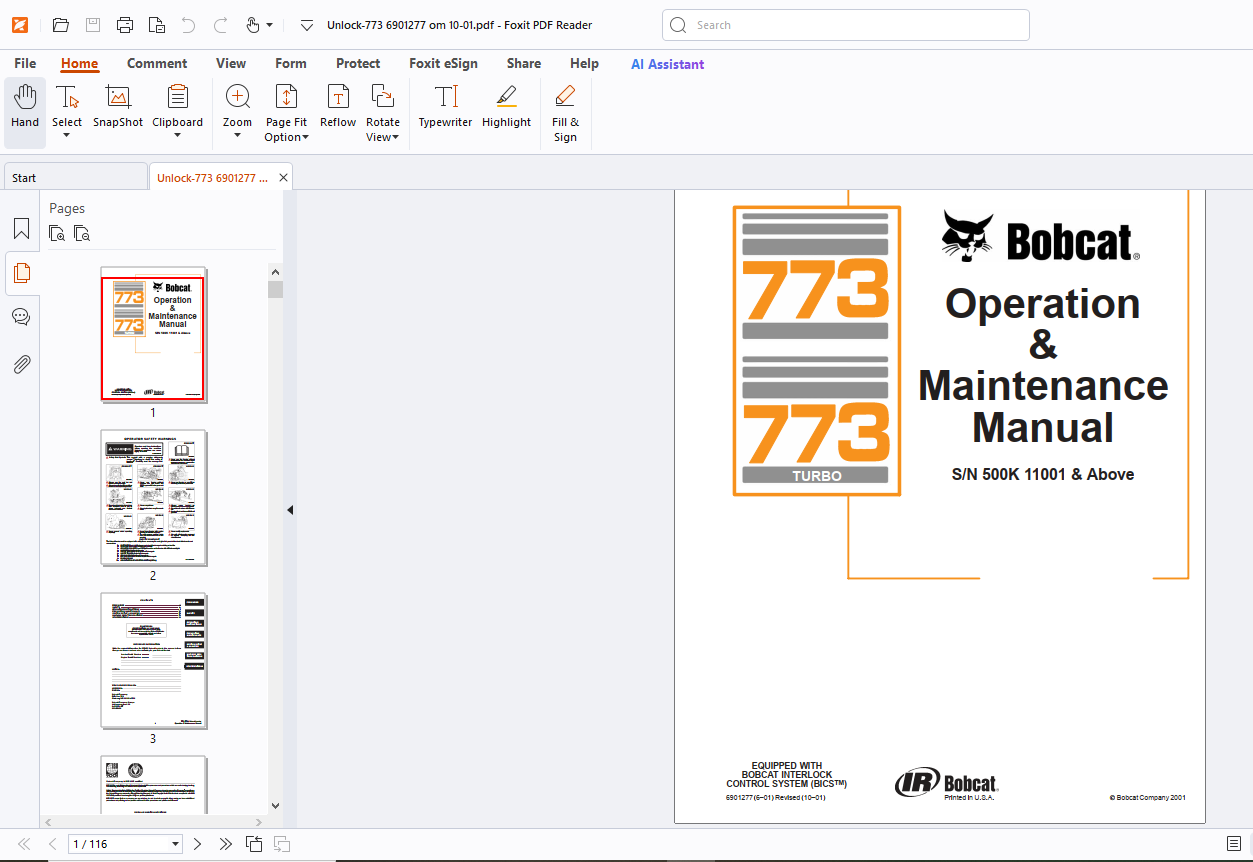Image resolution: width=1253 pixels, height=862 pixels.
Task: Select page 3 thumbnail
Action: 153,661
